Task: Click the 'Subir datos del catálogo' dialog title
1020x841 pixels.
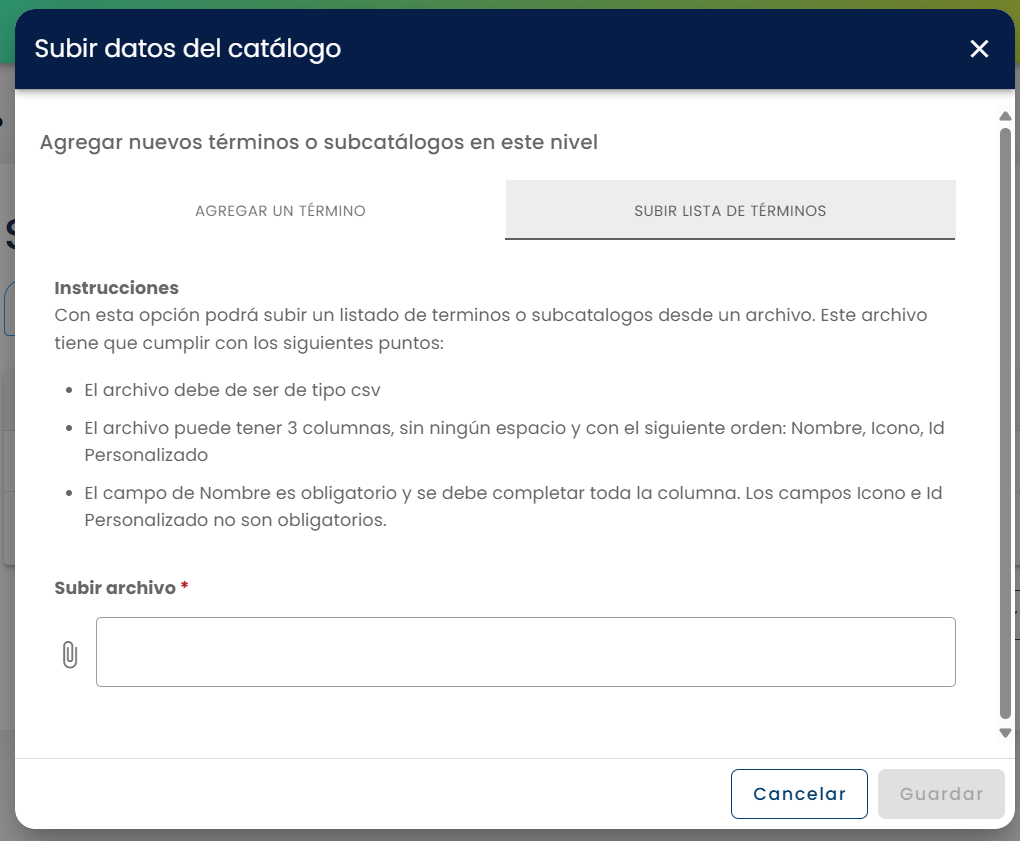Action: (187, 49)
